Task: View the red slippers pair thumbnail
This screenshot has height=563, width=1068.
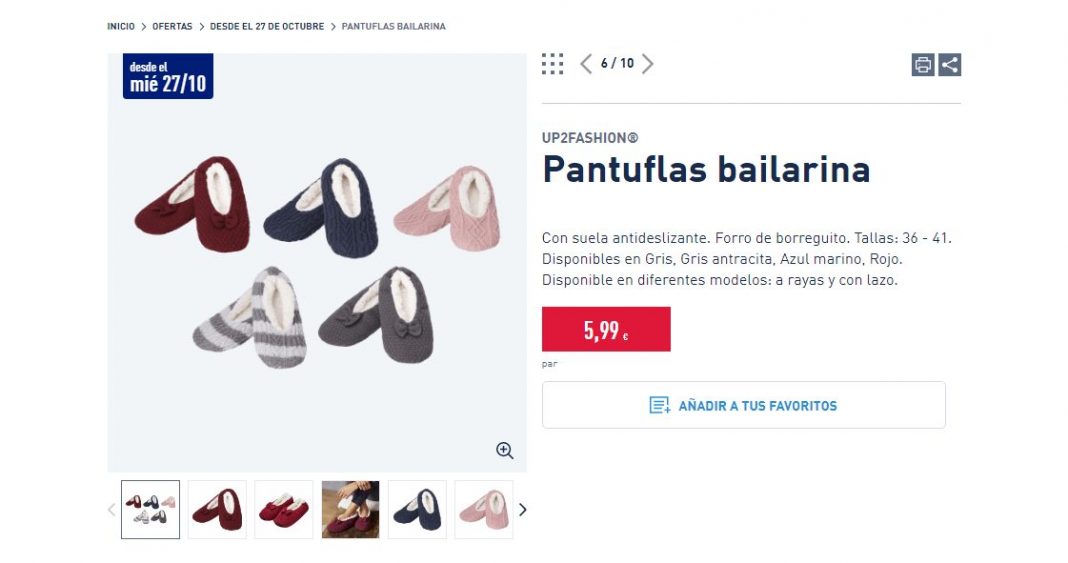Action: pos(284,510)
